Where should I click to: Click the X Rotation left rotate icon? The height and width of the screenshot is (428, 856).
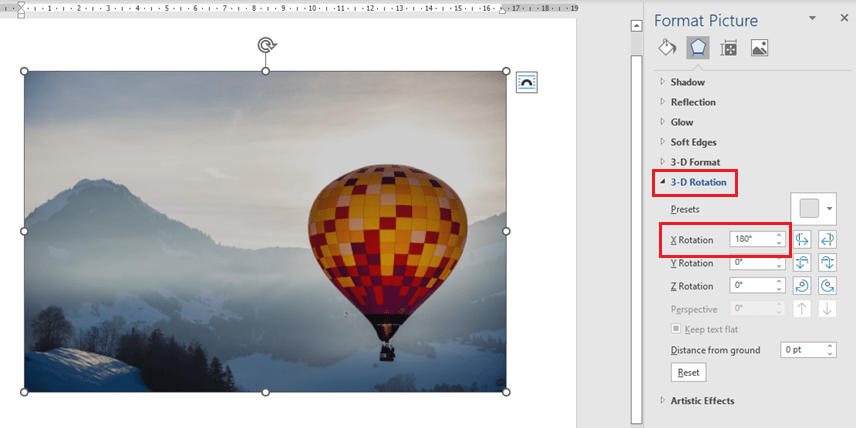[802, 239]
